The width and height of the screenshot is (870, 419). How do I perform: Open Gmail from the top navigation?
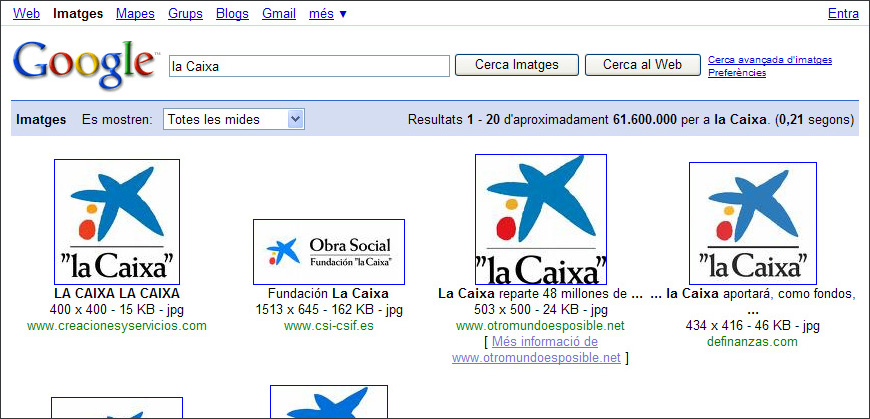click(x=279, y=13)
